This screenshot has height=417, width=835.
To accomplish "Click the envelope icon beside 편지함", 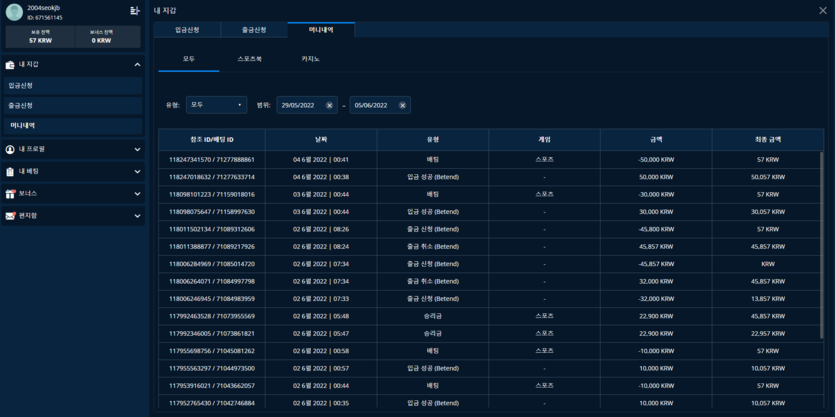I will coord(10,216).
